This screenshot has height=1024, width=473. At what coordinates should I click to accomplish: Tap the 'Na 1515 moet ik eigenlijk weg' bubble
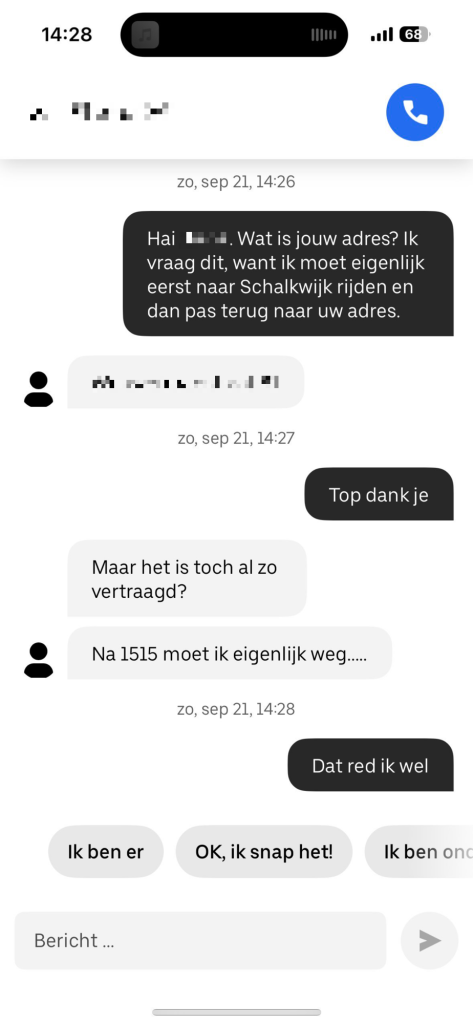[229, 653]
